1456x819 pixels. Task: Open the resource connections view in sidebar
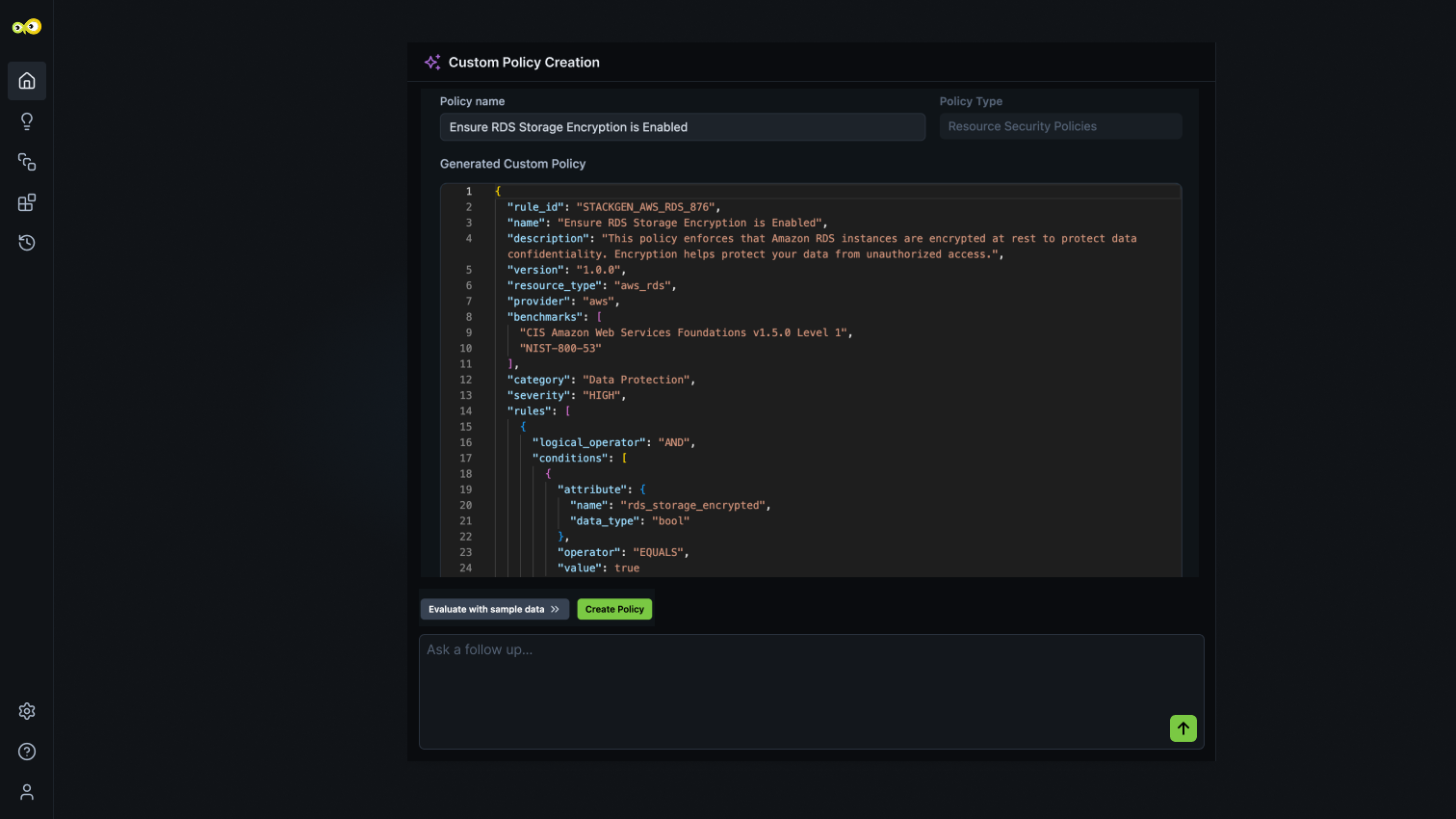[x=26, y=162]
